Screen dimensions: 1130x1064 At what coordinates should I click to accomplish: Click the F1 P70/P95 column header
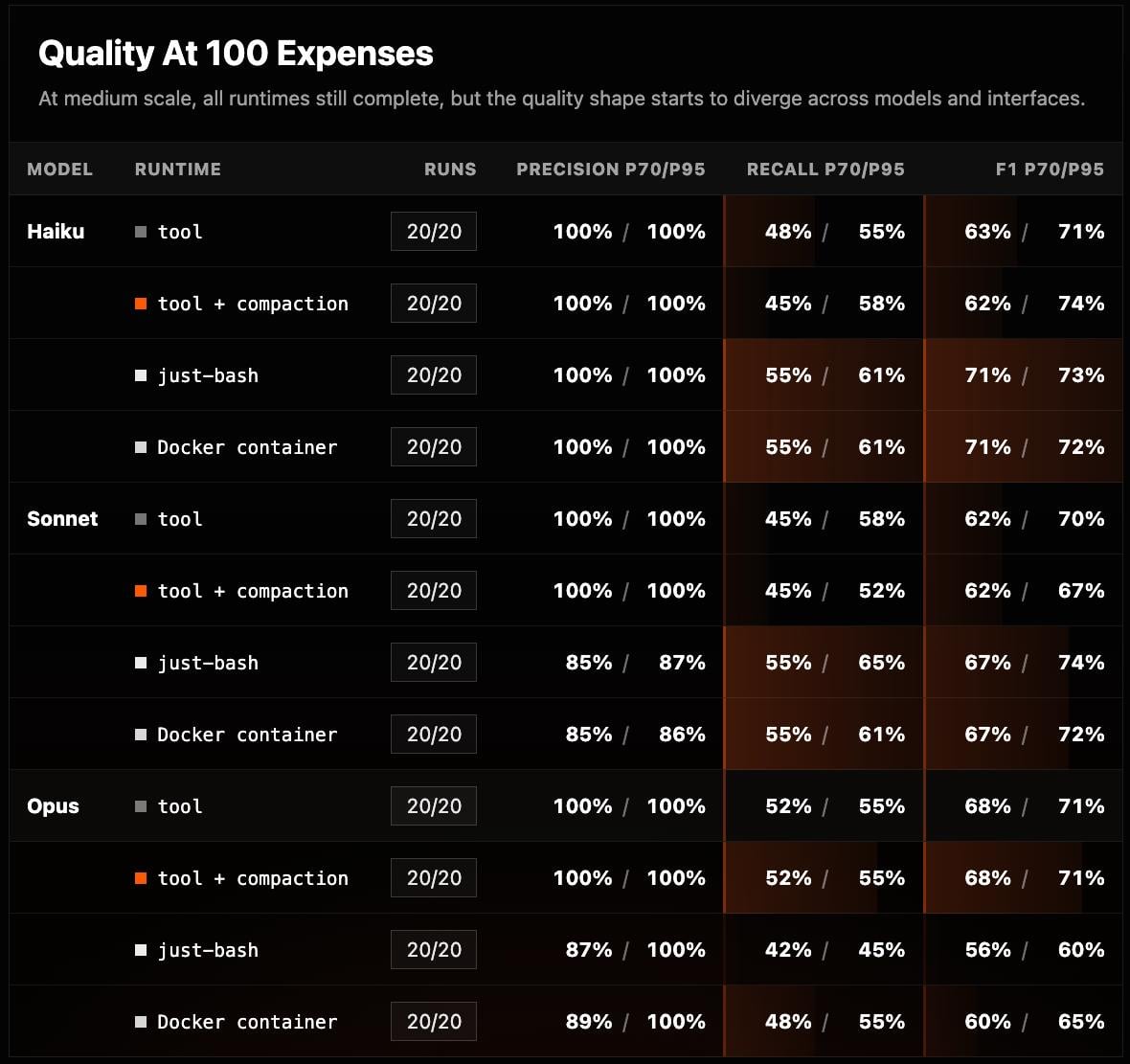point(1050,169)
